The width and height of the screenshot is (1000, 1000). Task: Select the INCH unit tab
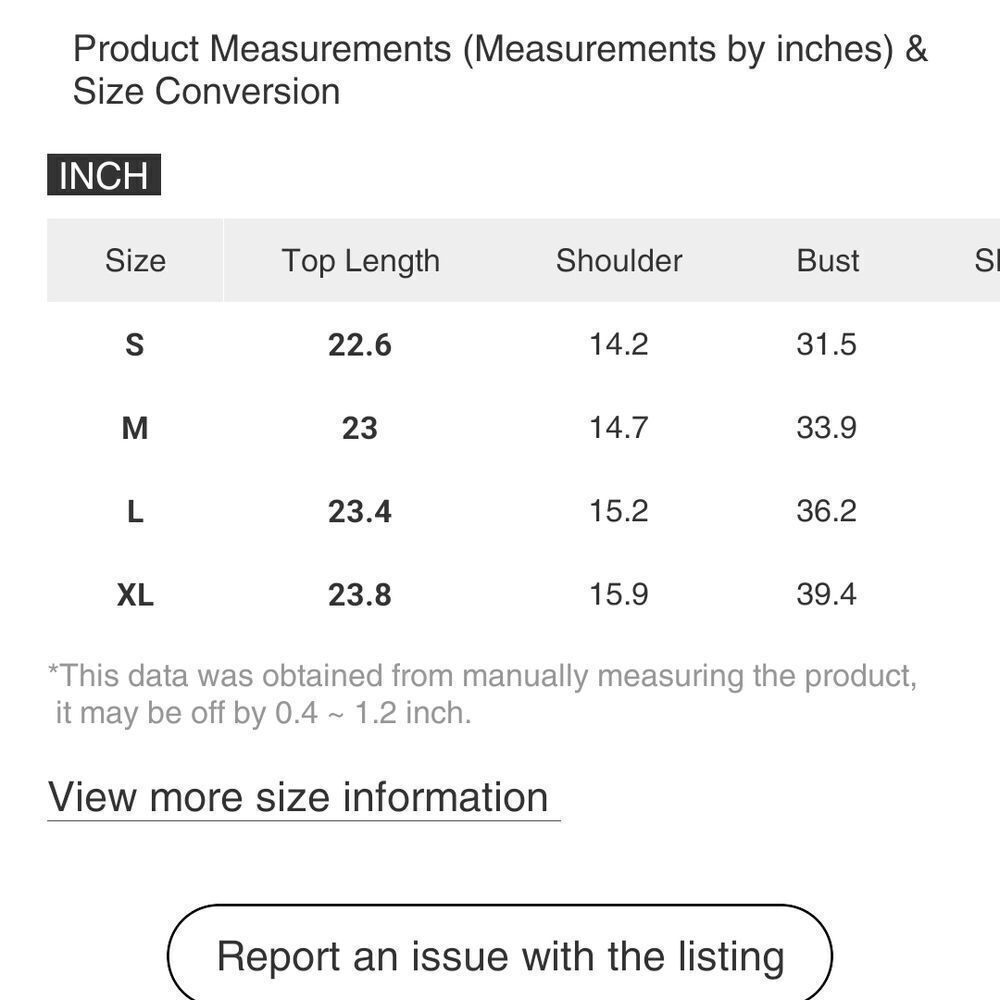point(104,175)
